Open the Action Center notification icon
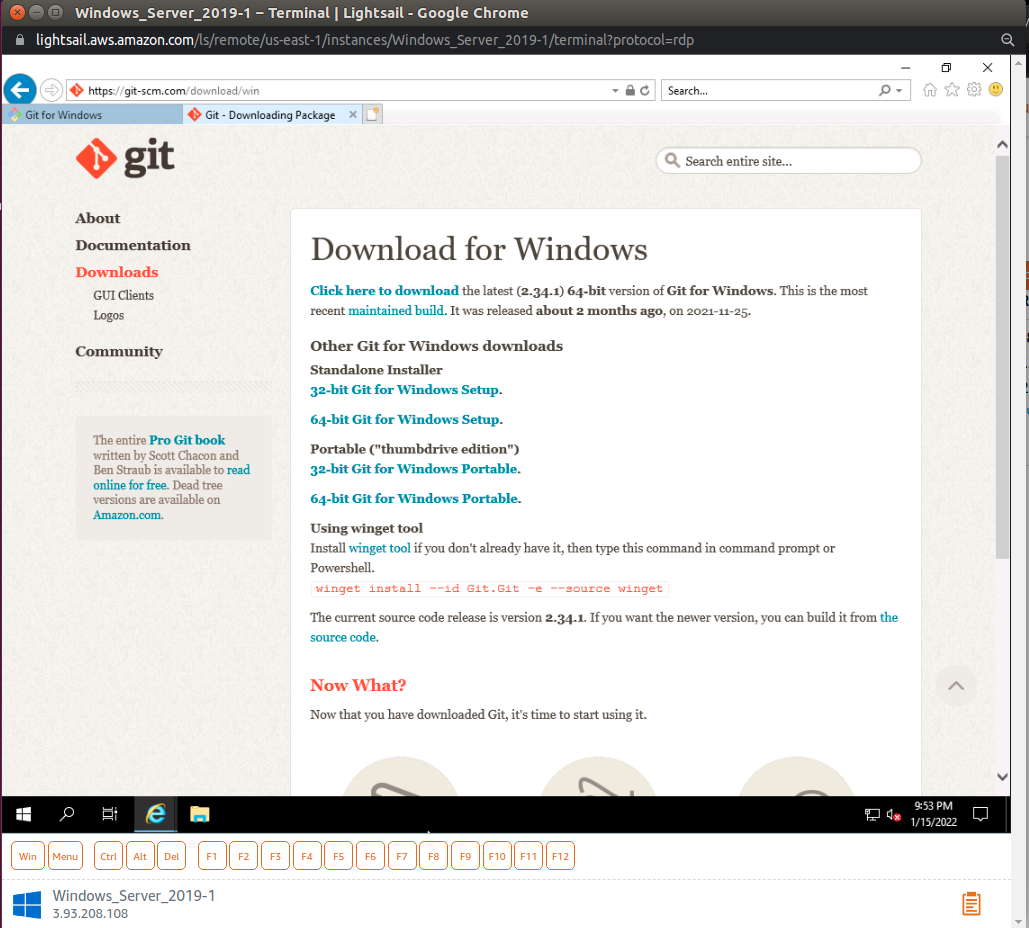The height and width of the screenshot is (928, 1029). (980, 814)
